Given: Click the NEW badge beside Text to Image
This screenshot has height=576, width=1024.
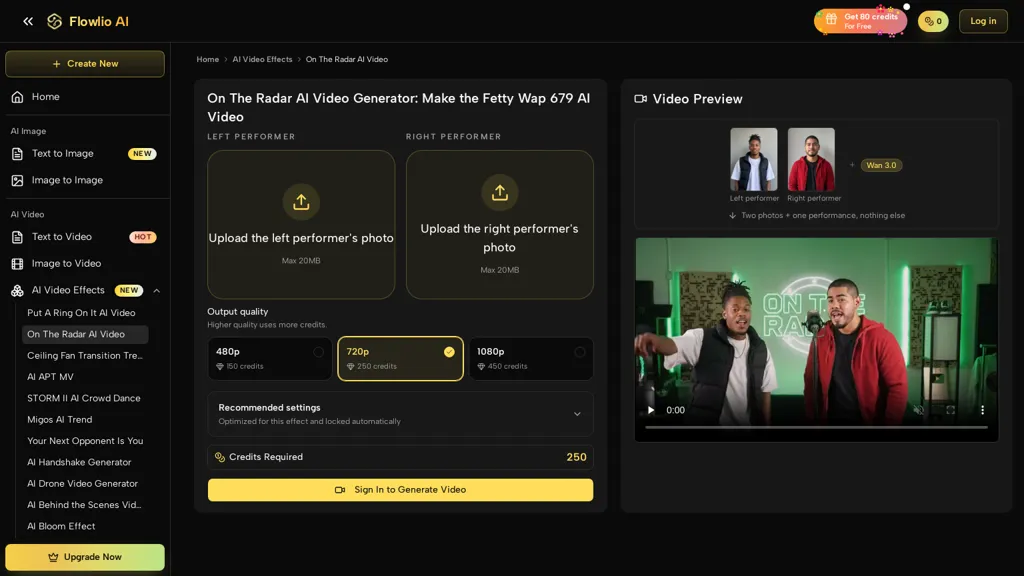Looking at the screenshot, I should [x=142, y=153].
